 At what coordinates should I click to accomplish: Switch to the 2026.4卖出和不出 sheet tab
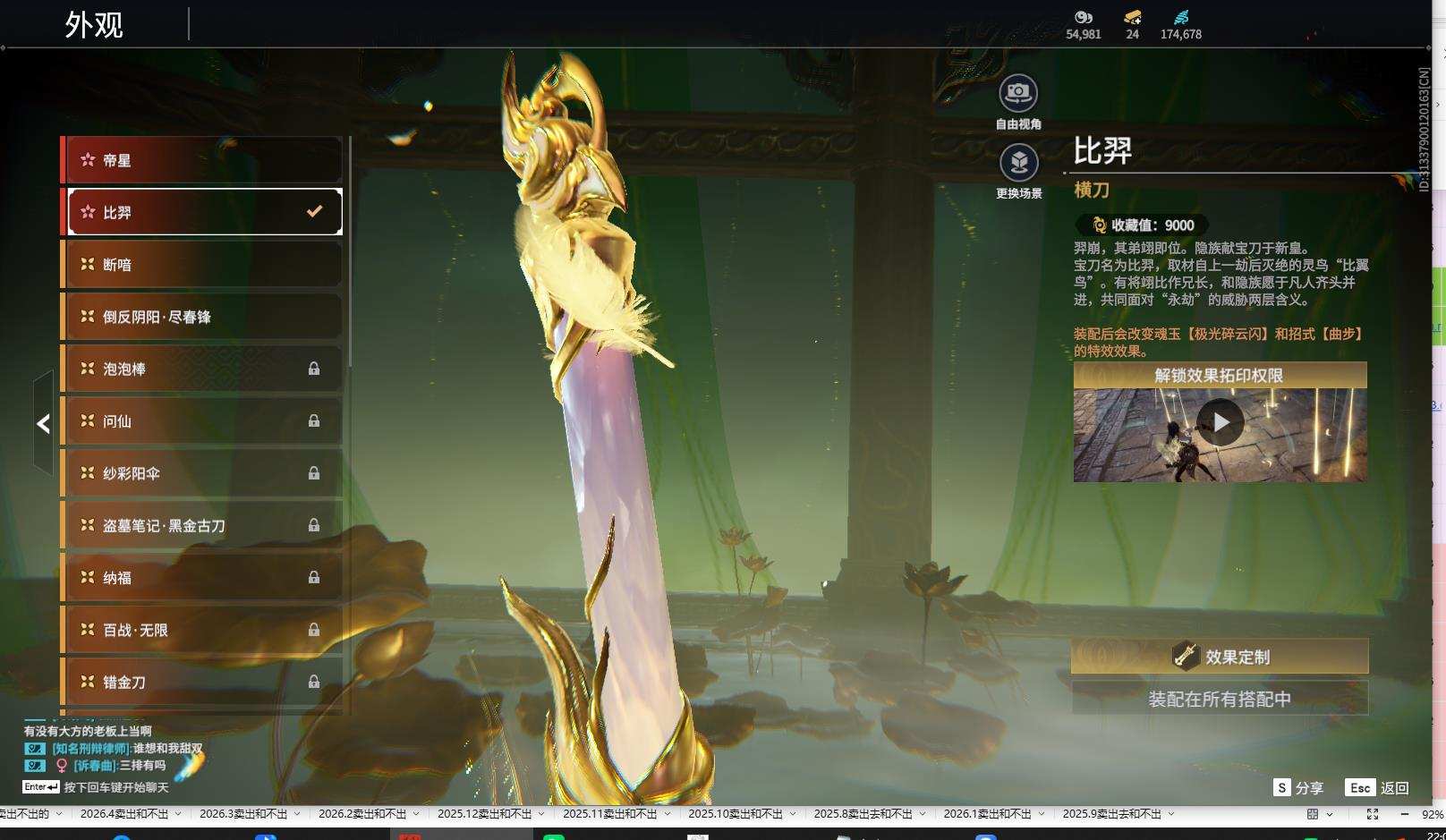[x=124, y=814]
